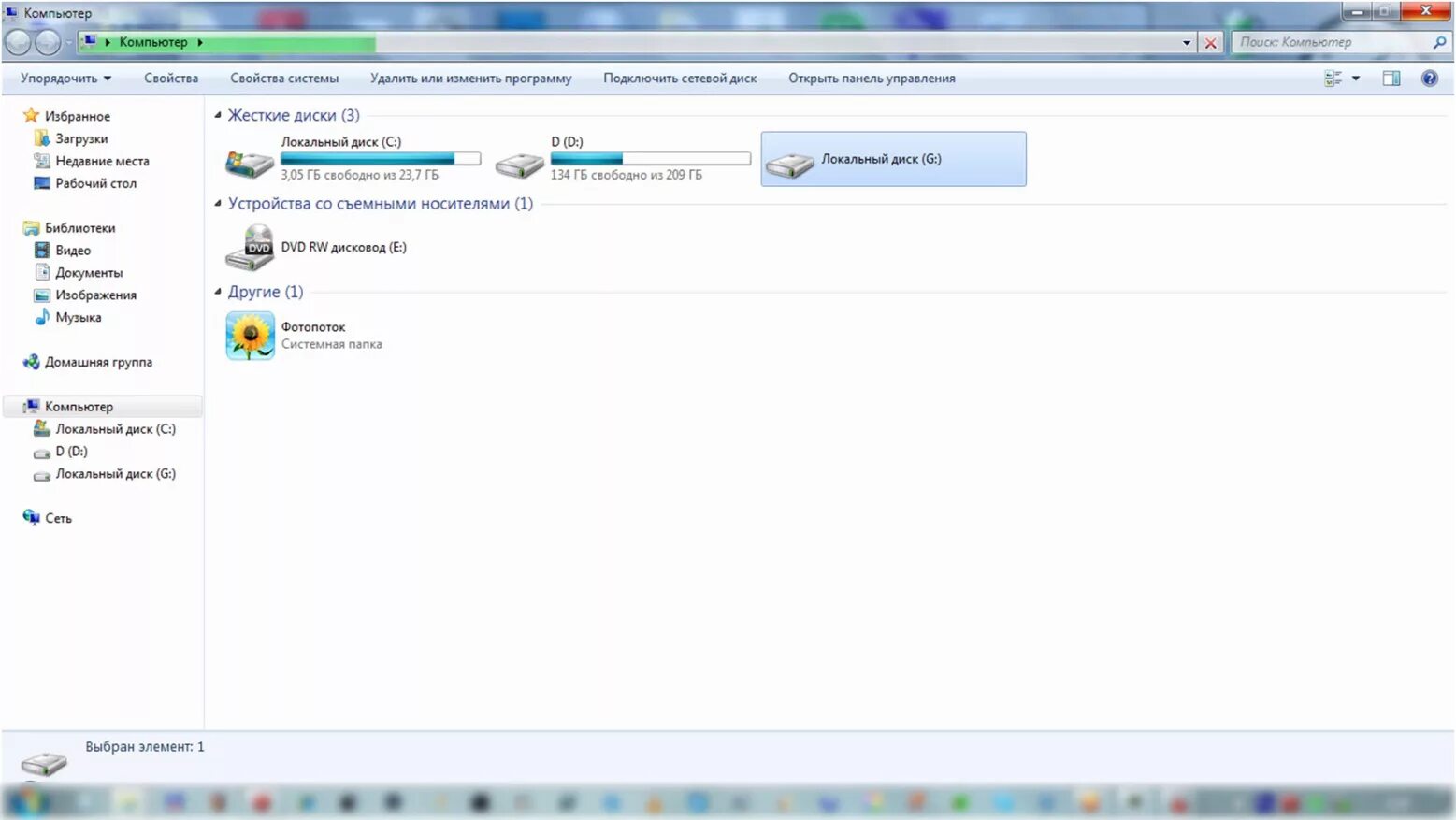Toggle the preview pane button

[1391, 79]
